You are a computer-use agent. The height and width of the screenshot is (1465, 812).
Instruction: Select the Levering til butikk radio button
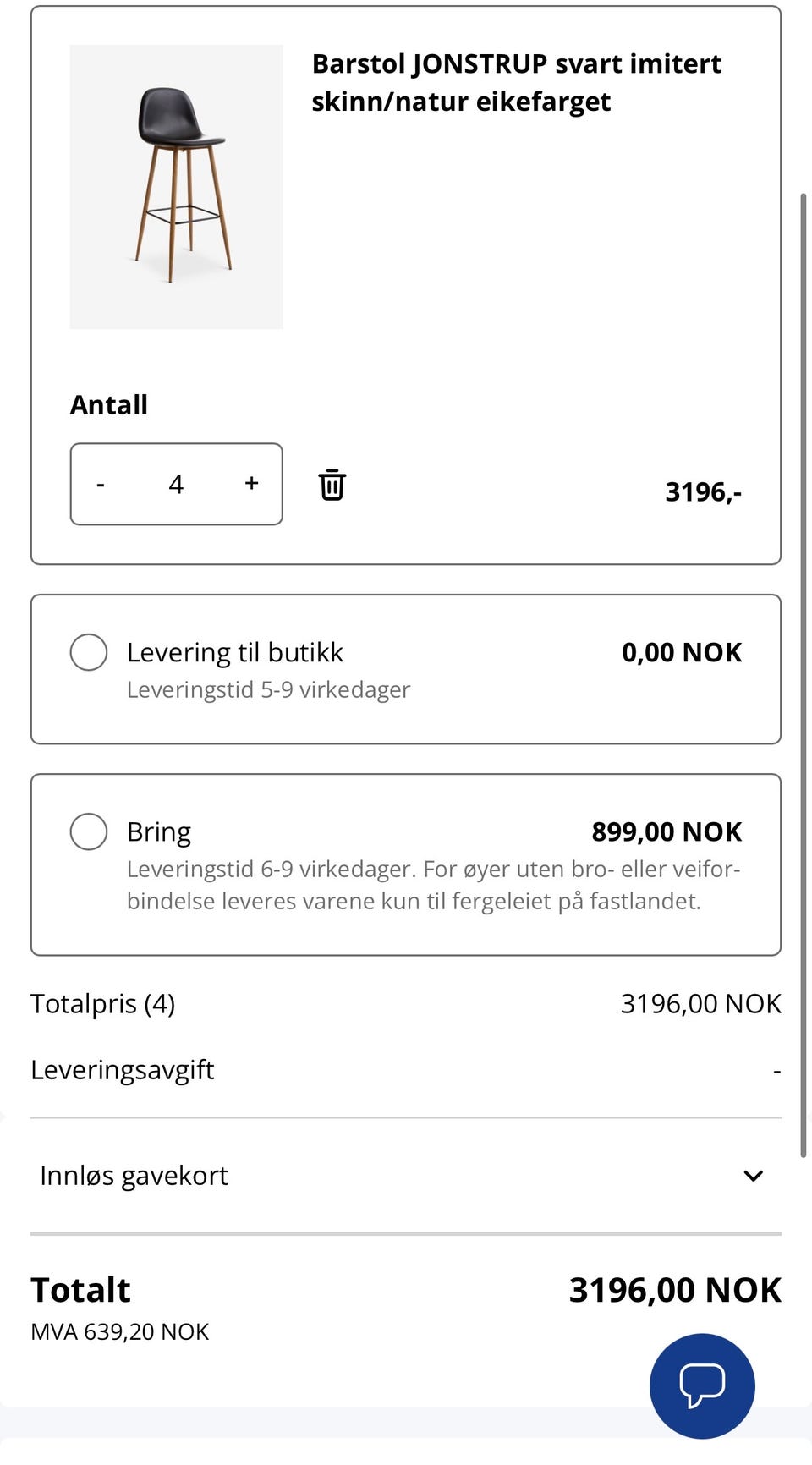pos(89,652)
